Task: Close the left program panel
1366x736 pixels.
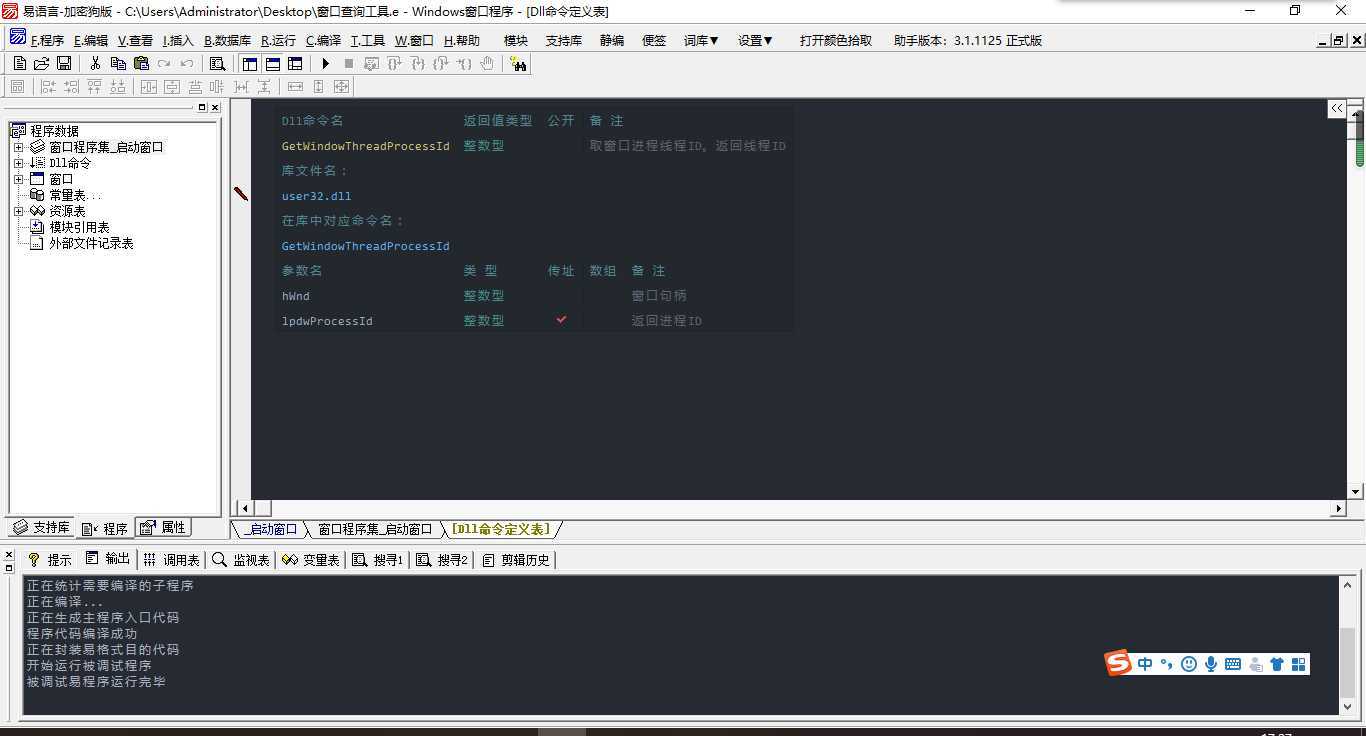Action: [215, 107]
